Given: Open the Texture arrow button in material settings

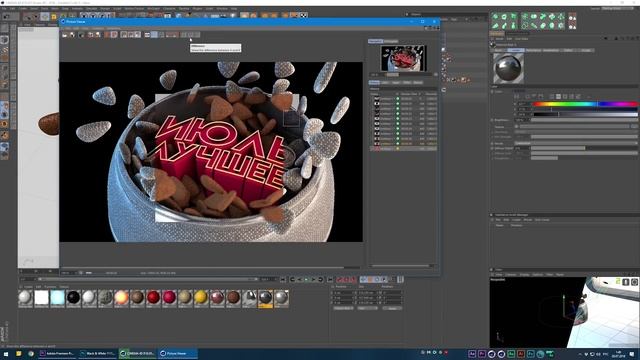Looking at the screenshot, I should point(517,127).
